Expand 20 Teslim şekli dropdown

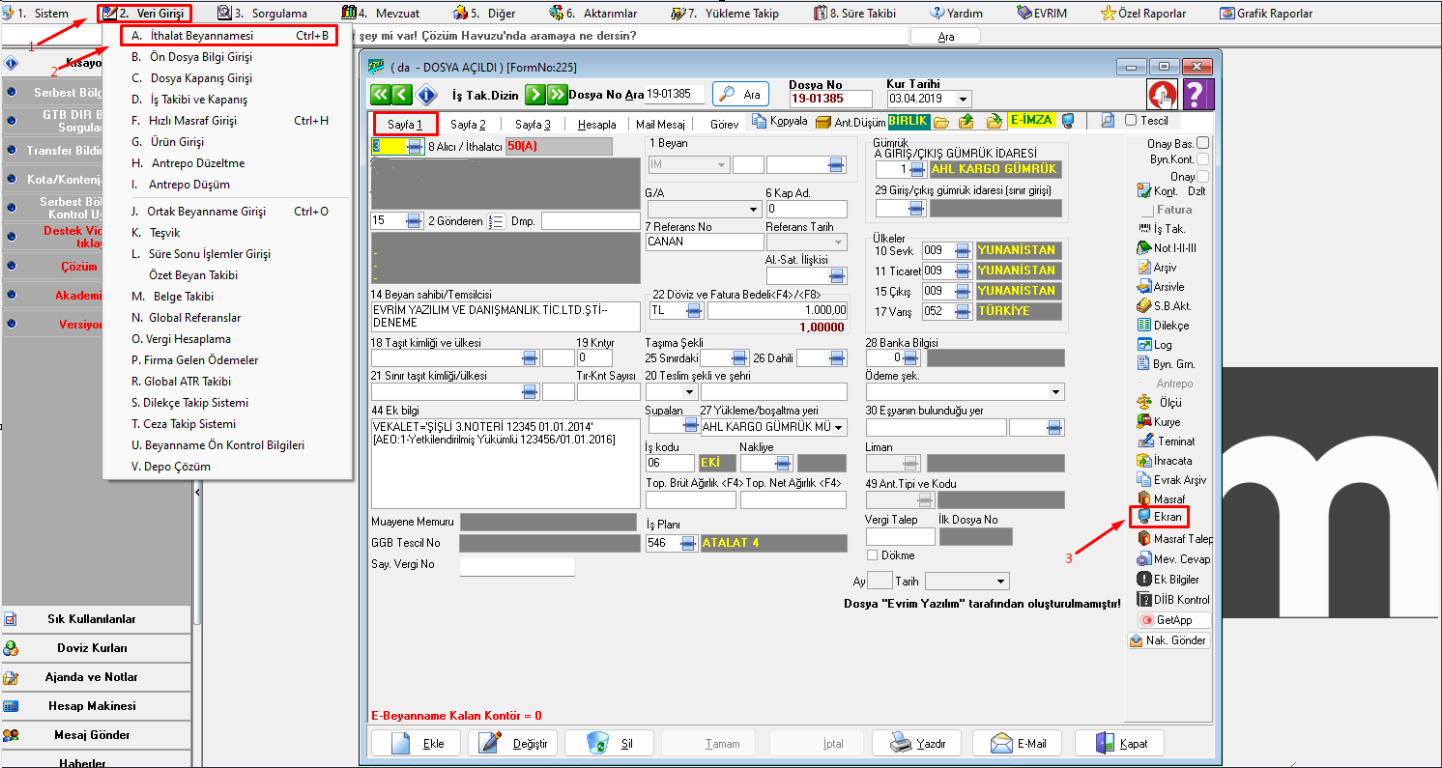(x=690, y=392)
